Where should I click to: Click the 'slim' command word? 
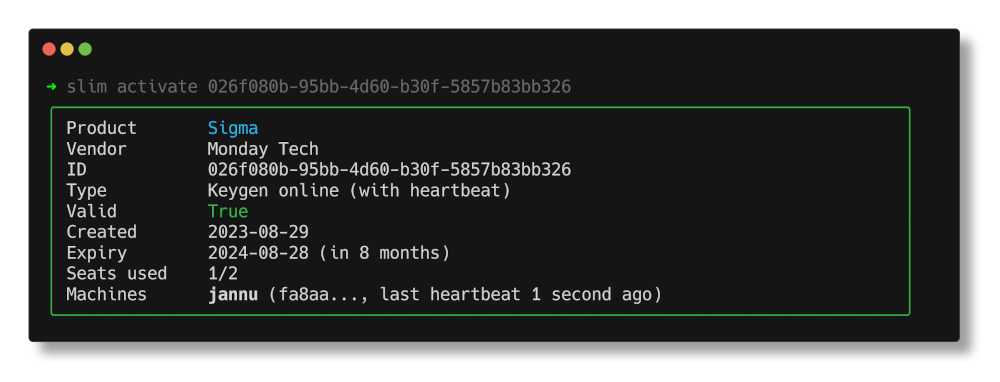pyautogui.click(x=86, y=87)
